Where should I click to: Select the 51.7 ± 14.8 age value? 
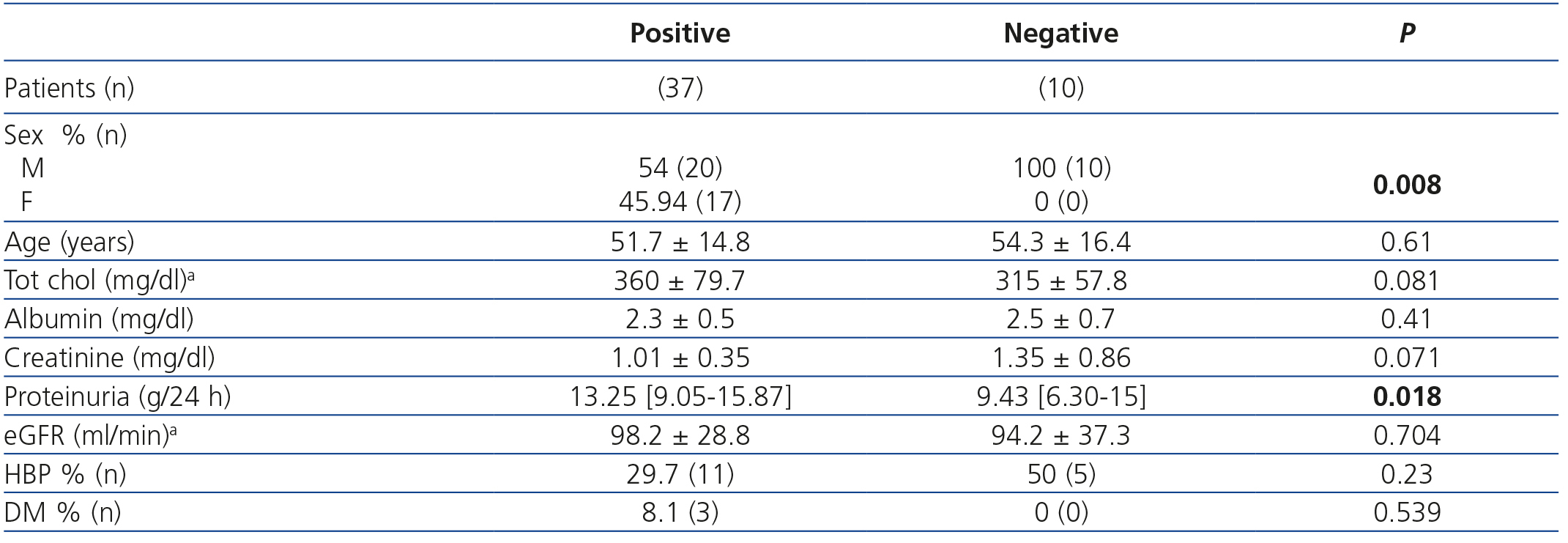(x=680, y=242)
